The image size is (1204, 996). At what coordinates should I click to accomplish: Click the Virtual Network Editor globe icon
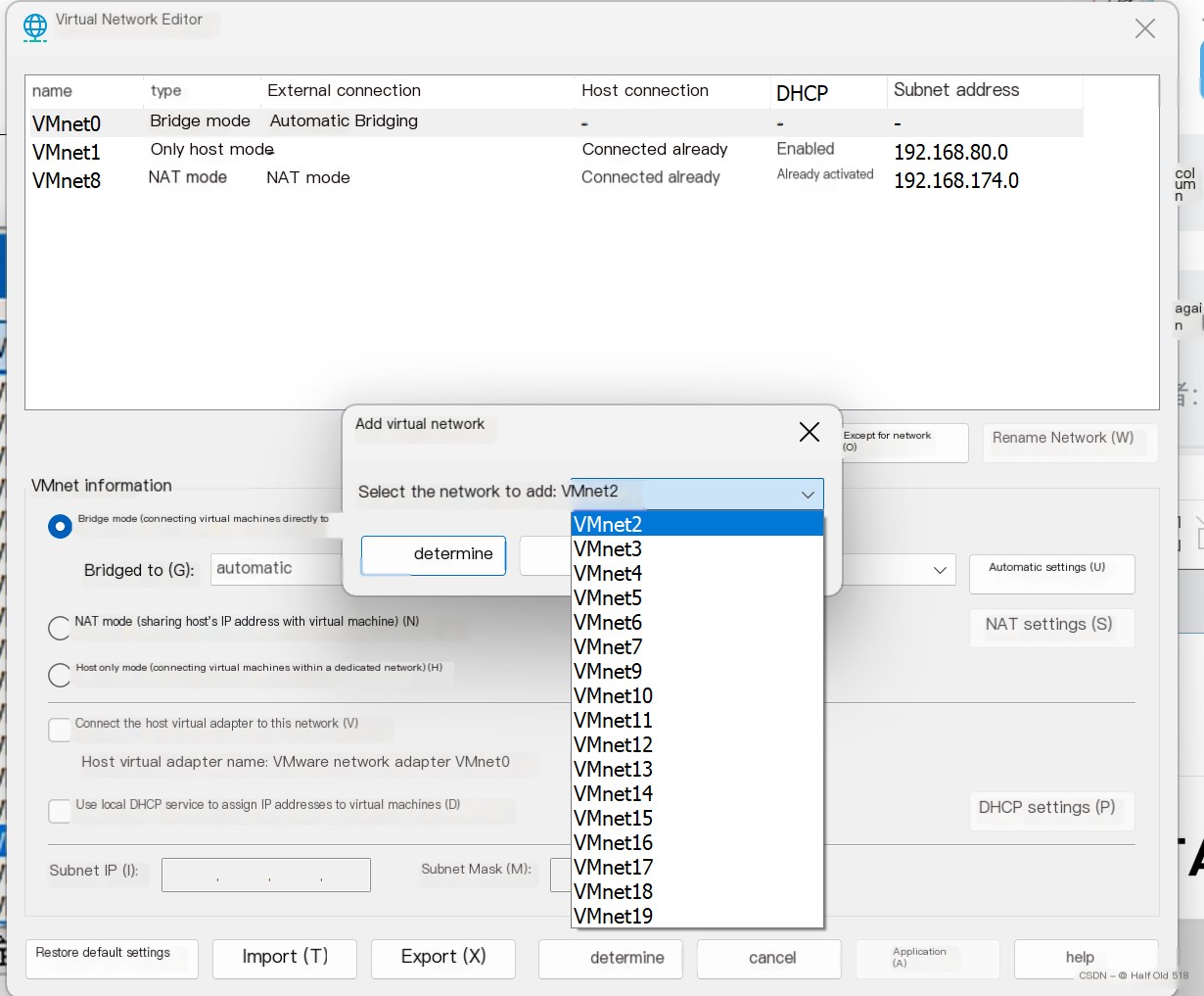(x=35, y=27)
